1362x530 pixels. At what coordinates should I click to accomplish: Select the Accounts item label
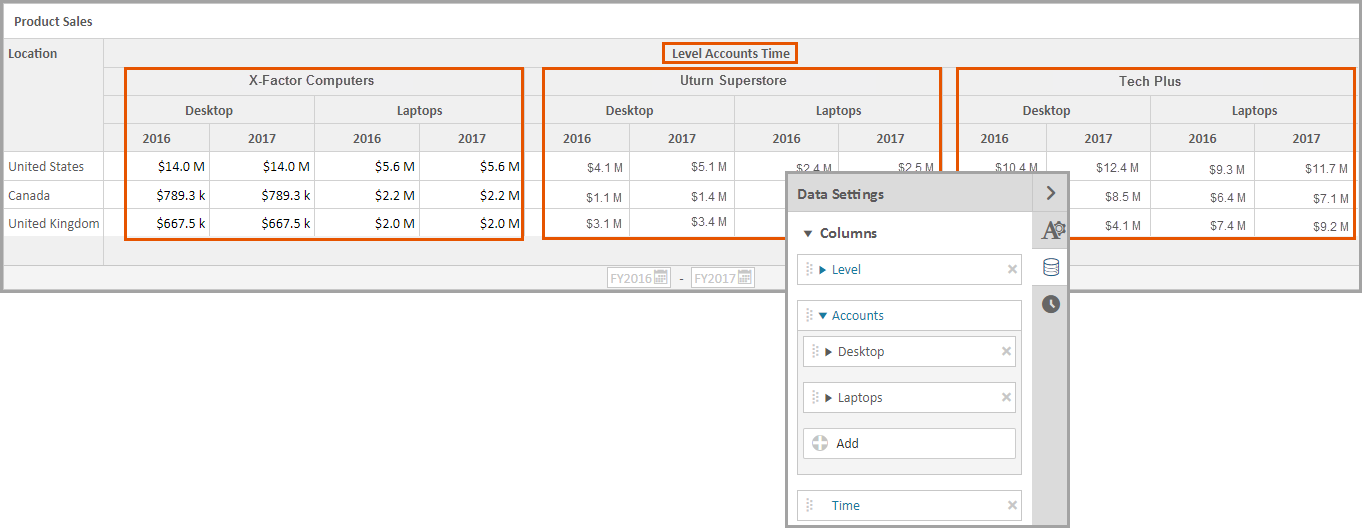coord(858,315)
